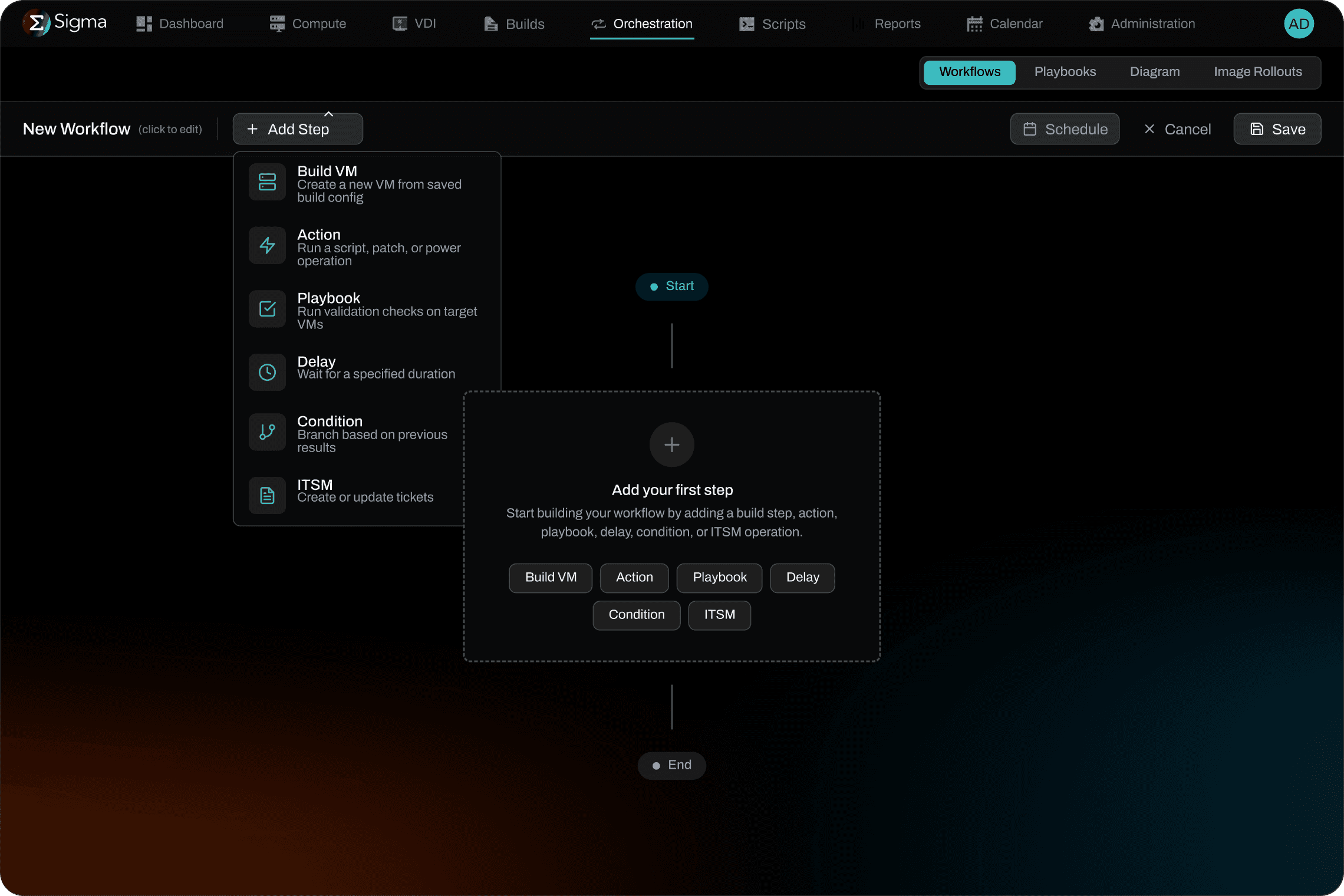Image resolution: width=1344 pixels, height=896 pixels.
Task: Open the AD user avatar menu
Action: [1299, 24]
